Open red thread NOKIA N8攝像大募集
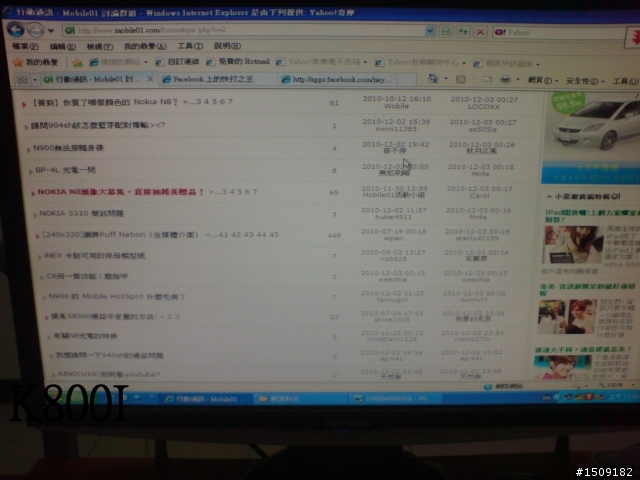This screenshot has height=480, width=640. click(x=121, y=192)
